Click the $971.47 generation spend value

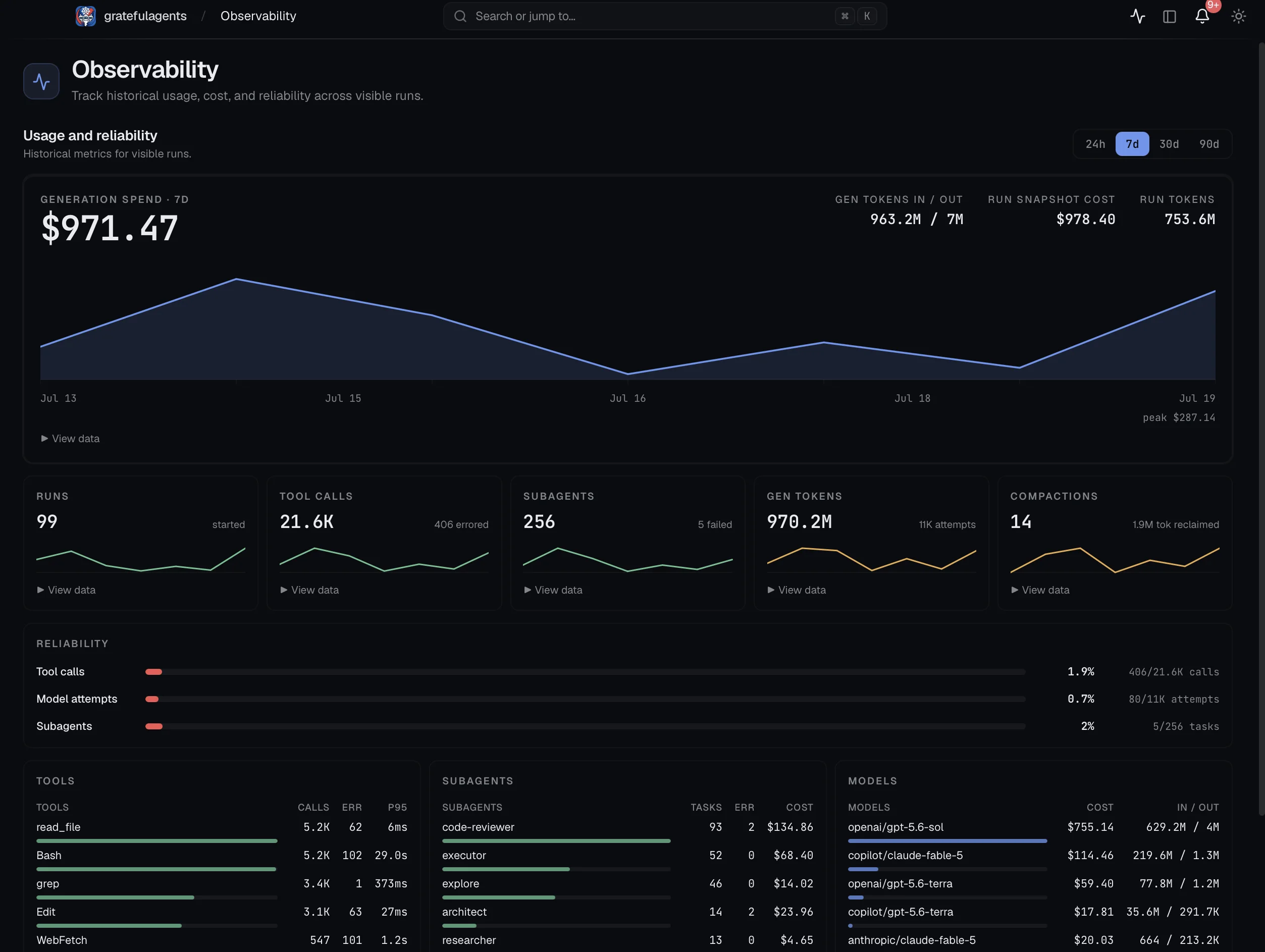click(x=109, y=228)
